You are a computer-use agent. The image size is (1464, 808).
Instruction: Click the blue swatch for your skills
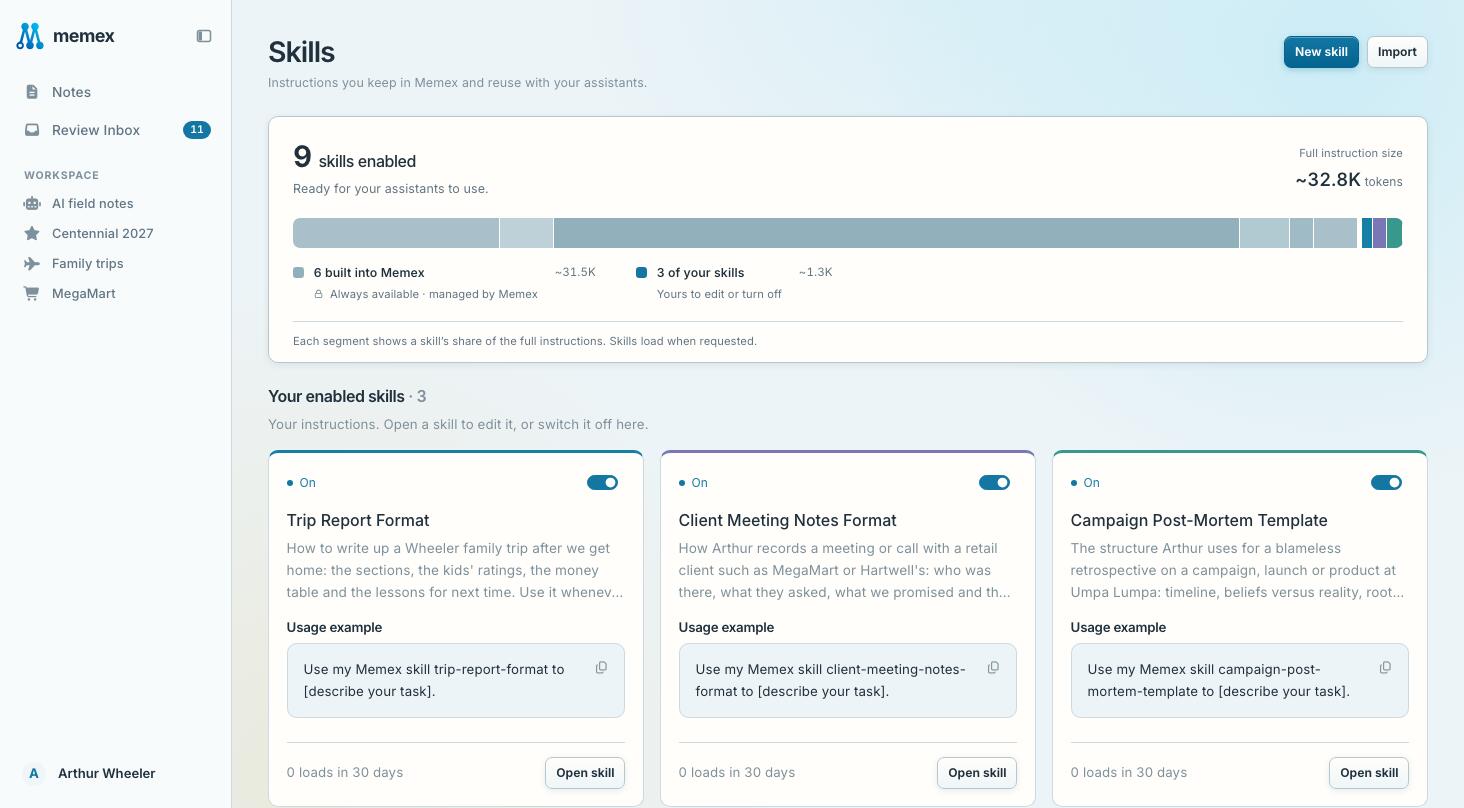(642, 272)
